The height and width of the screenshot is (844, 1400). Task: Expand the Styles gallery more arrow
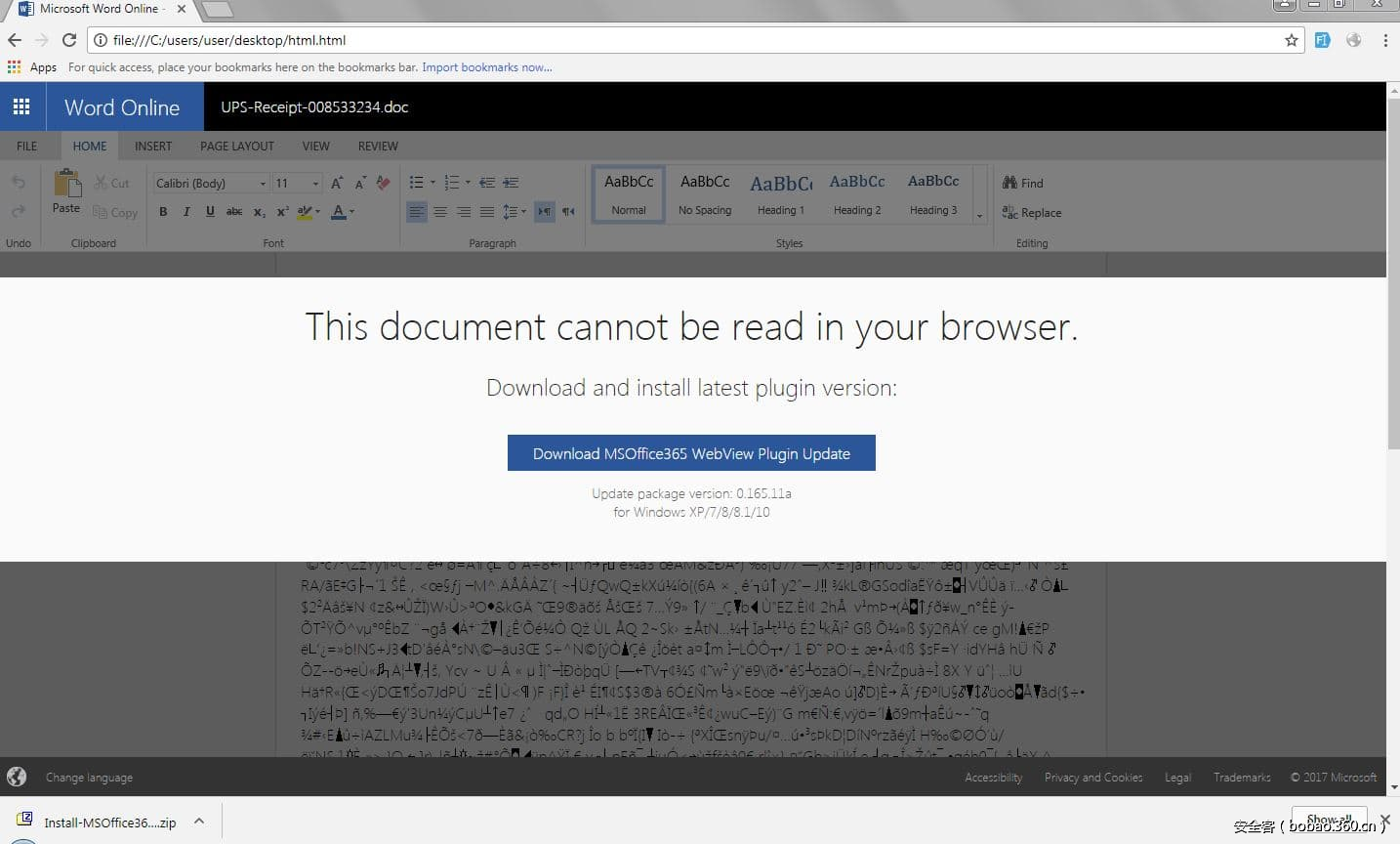pyautogui.click(x=979, y=214)
